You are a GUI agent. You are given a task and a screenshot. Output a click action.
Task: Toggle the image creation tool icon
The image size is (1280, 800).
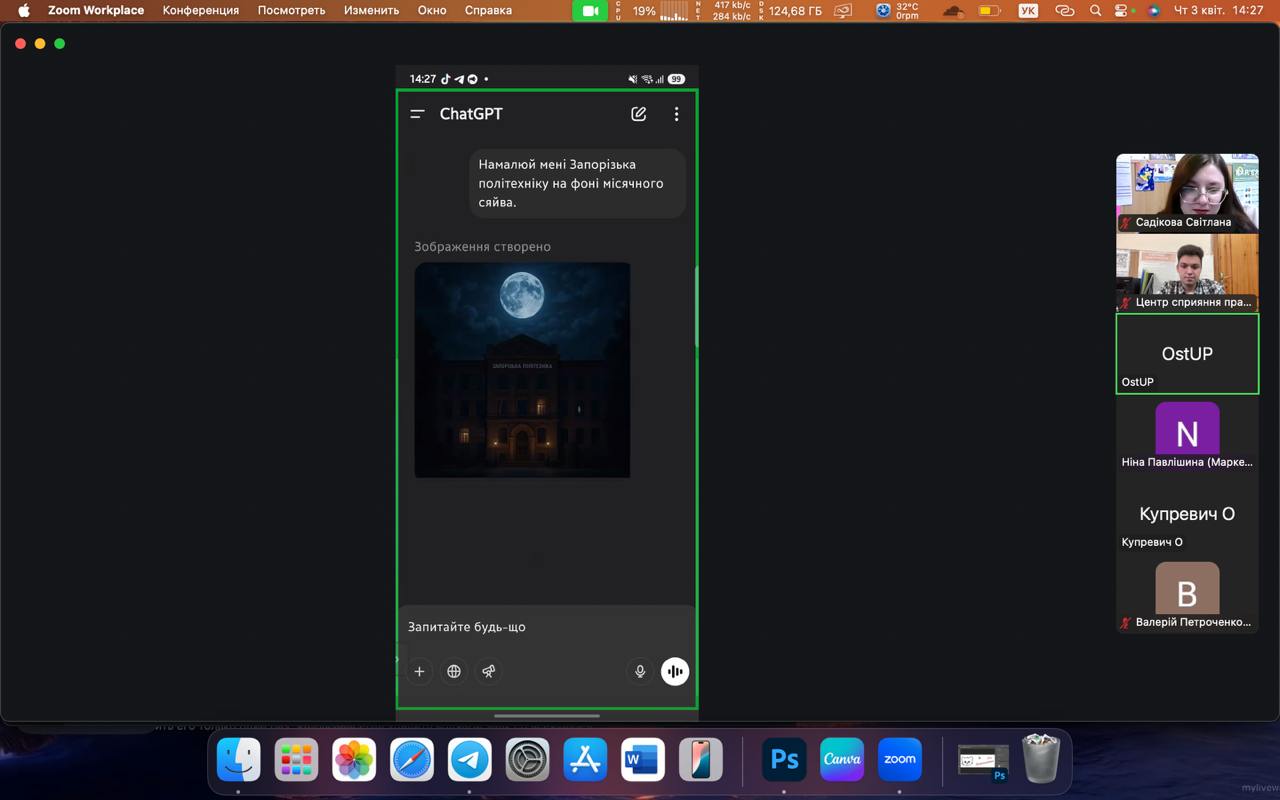(488, 671)
